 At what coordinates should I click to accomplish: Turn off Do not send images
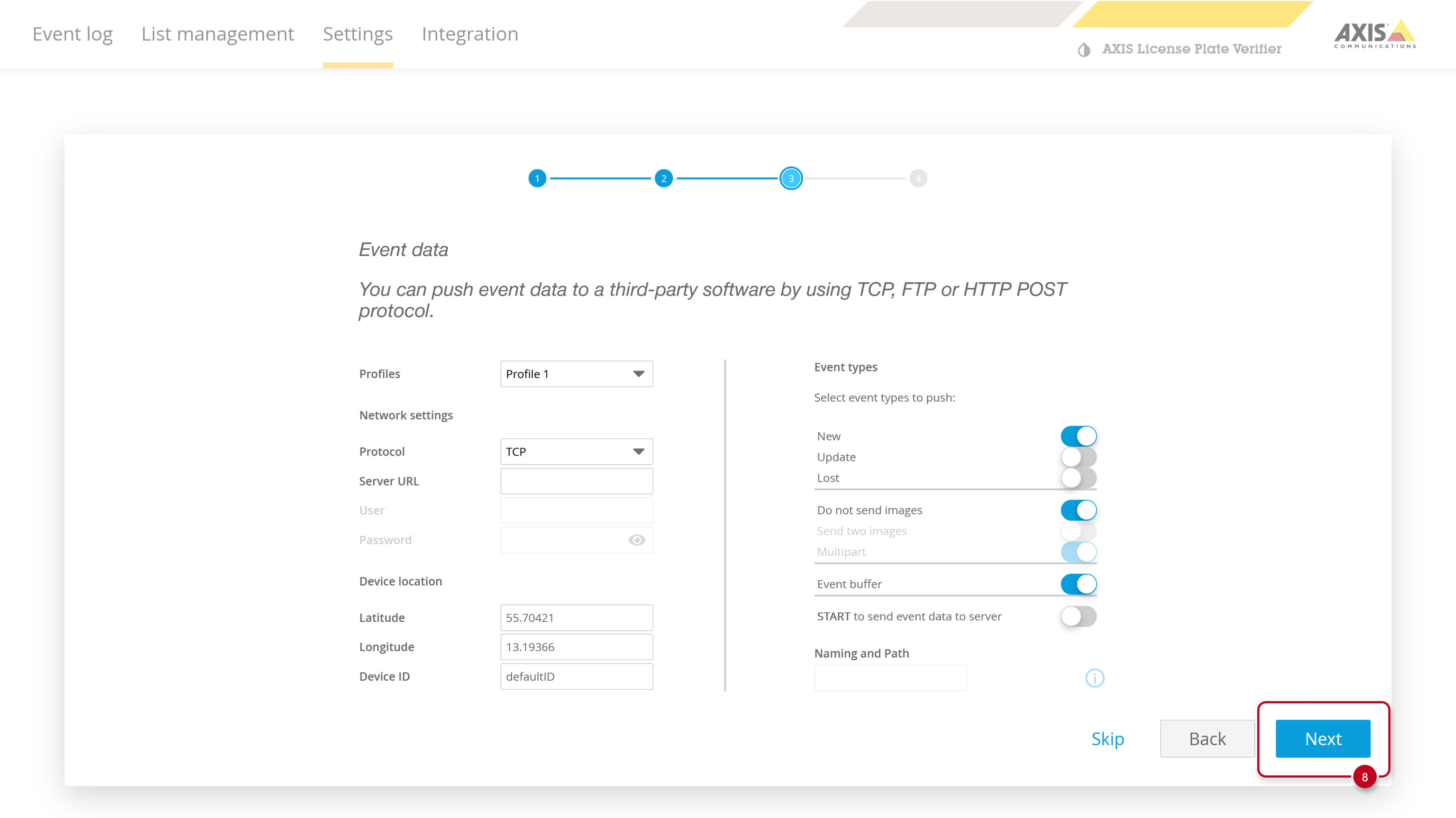click(1079, 510)
